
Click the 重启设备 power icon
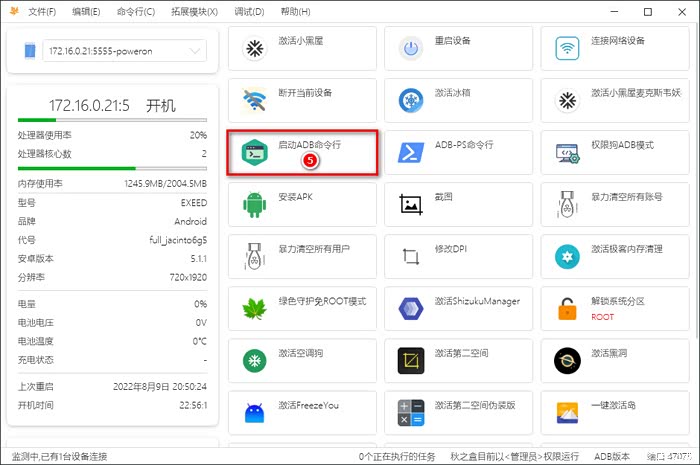[x=411, y=48]
